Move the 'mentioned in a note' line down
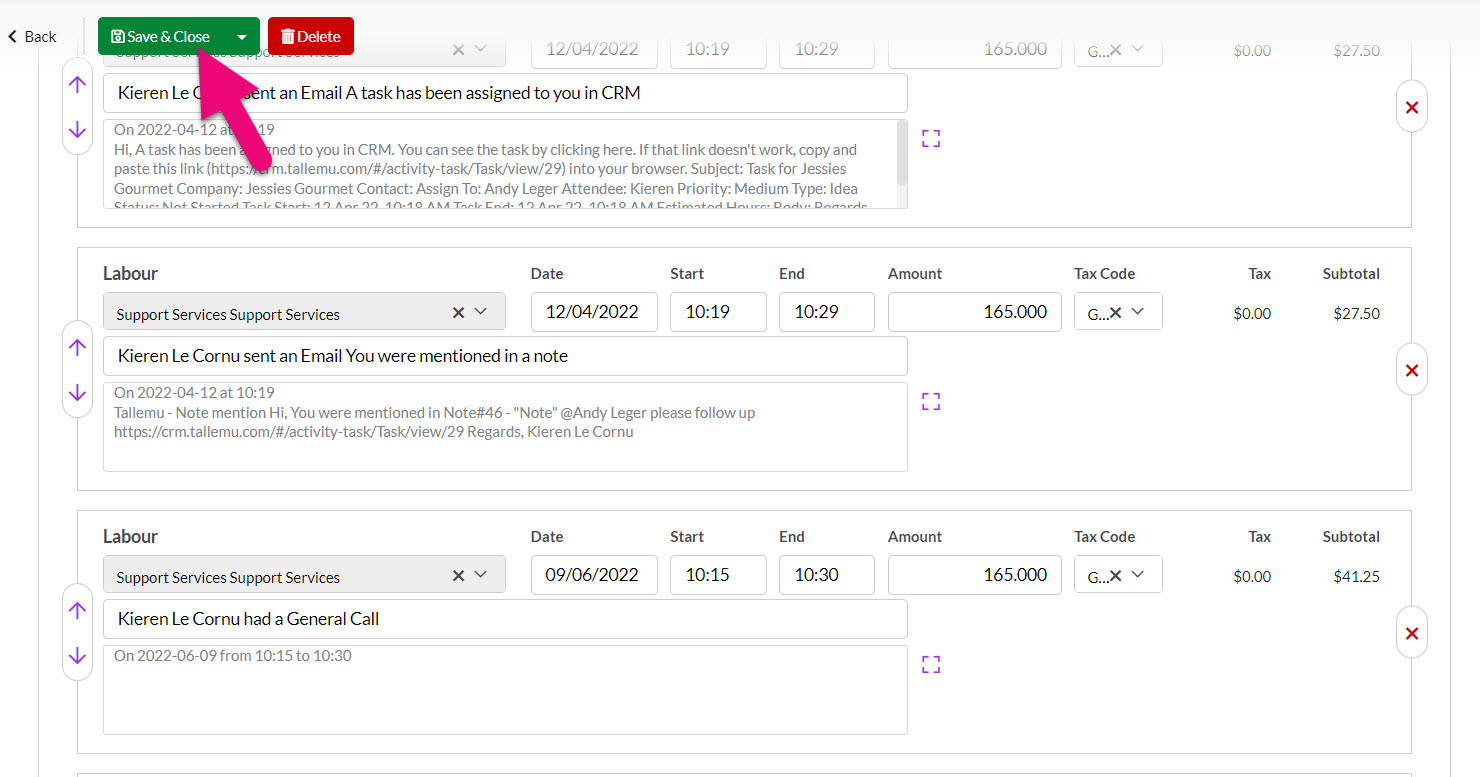 click(x=77, y=393)
